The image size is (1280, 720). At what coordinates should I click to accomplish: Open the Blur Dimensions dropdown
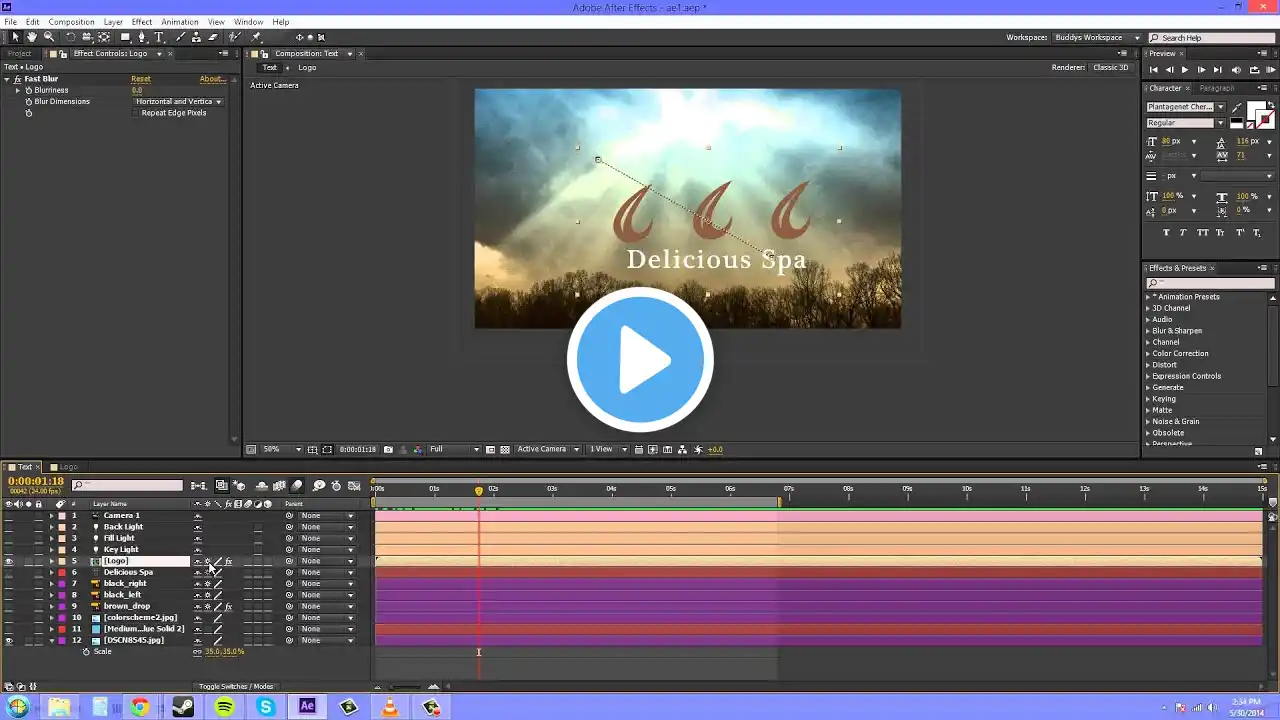[178, 102]
